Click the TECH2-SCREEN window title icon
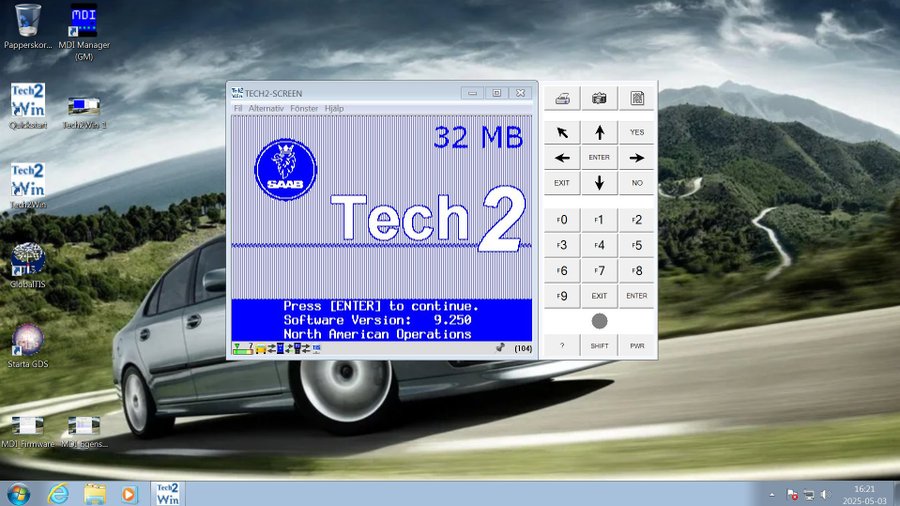 point(237,93)
